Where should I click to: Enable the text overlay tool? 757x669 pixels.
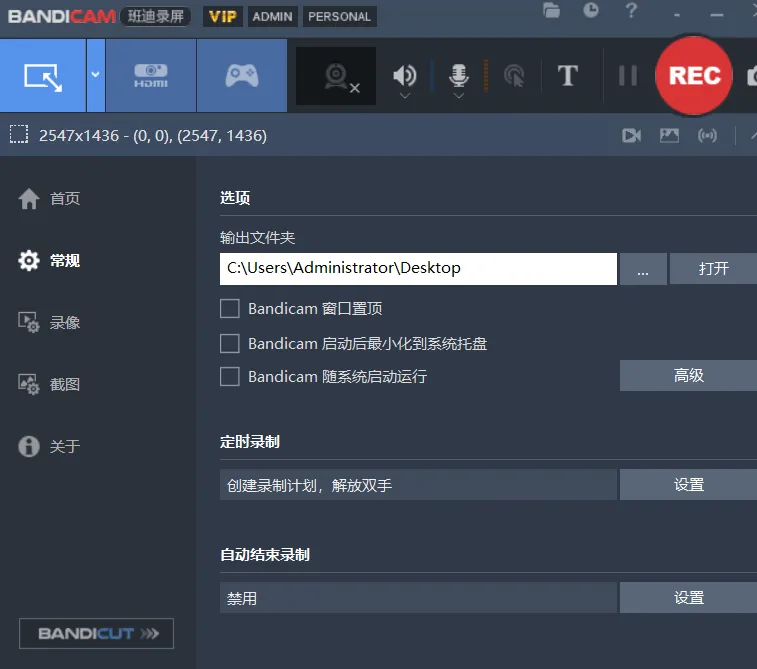click(x=567, y=76)
